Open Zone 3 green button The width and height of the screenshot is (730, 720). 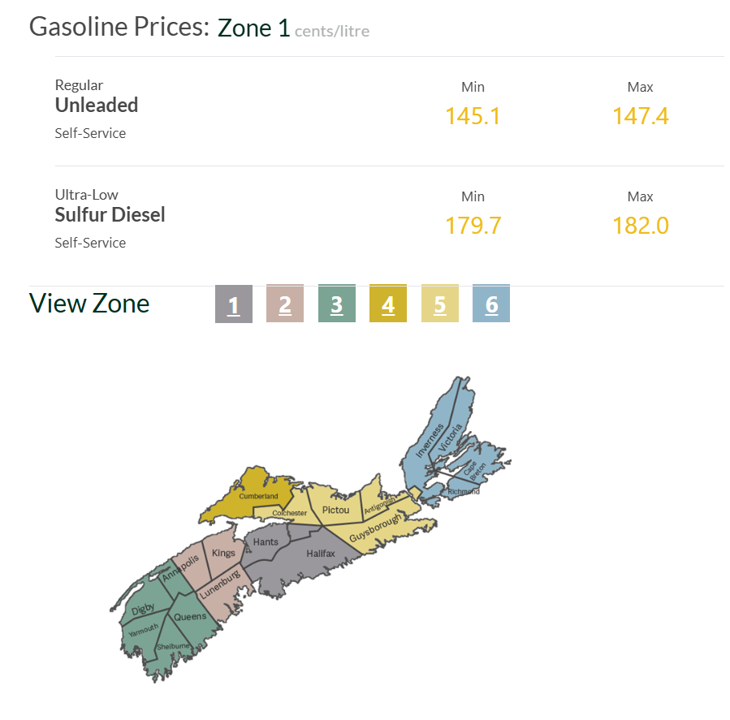point(336,305)
